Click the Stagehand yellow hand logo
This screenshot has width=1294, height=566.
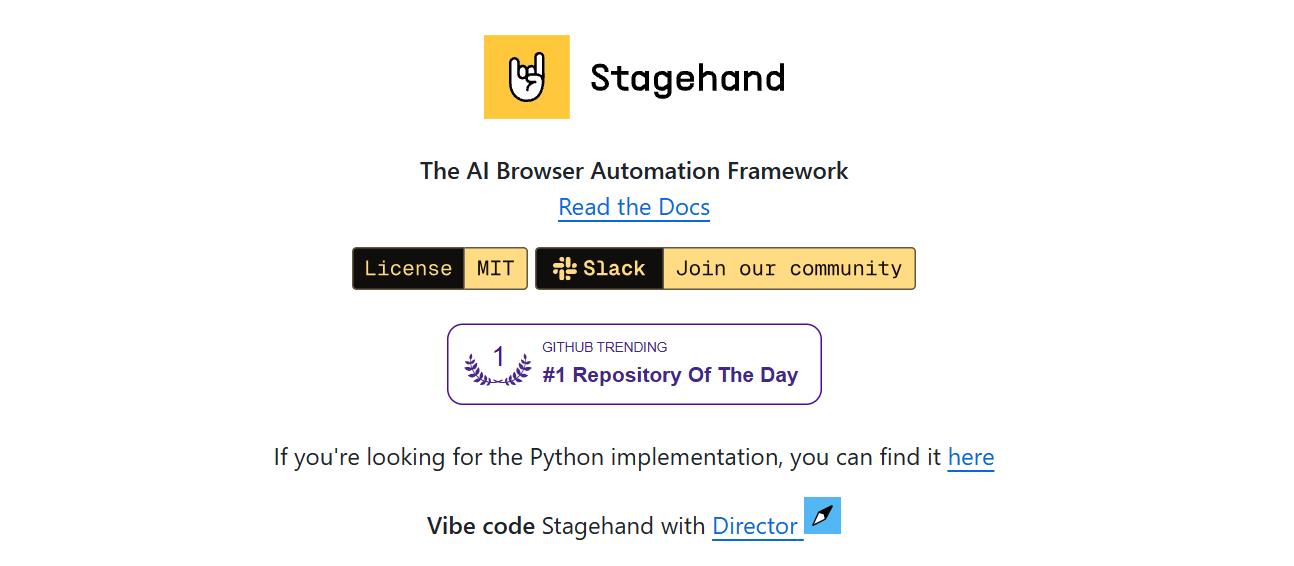tap(527, 77)
